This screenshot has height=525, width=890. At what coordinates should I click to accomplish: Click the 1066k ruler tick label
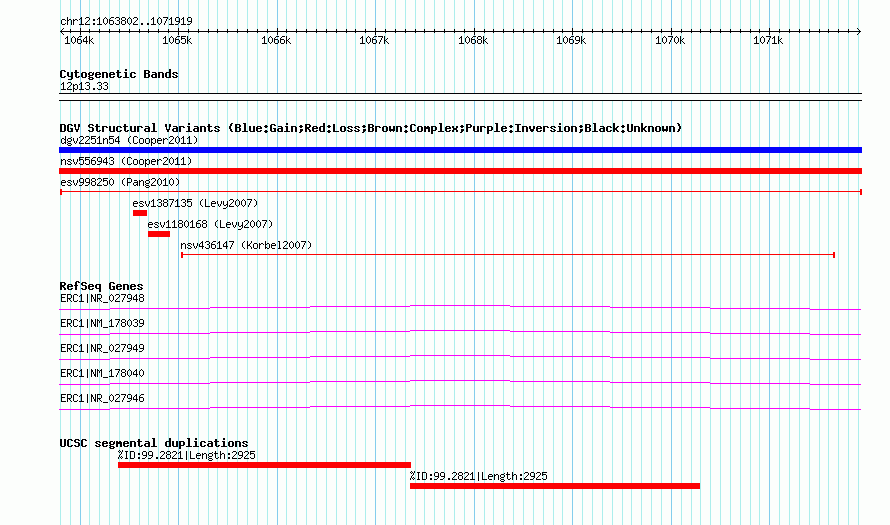click(276, 40)
